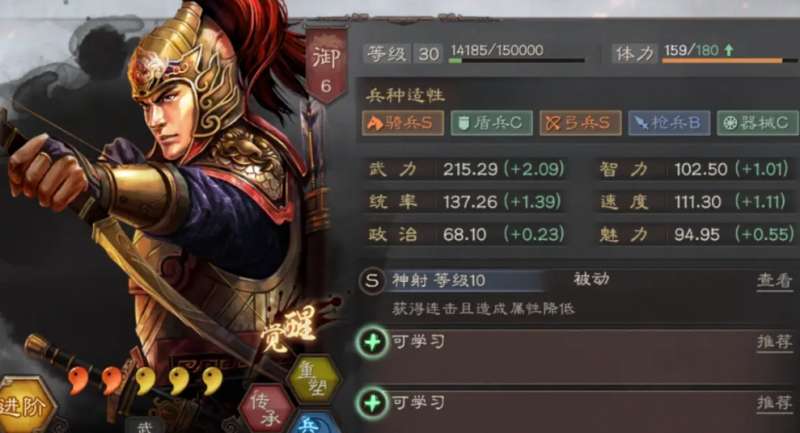Tap the 觉醒 awakening label
This screenshot has height=433, width=800.
(x=288, y=330)
